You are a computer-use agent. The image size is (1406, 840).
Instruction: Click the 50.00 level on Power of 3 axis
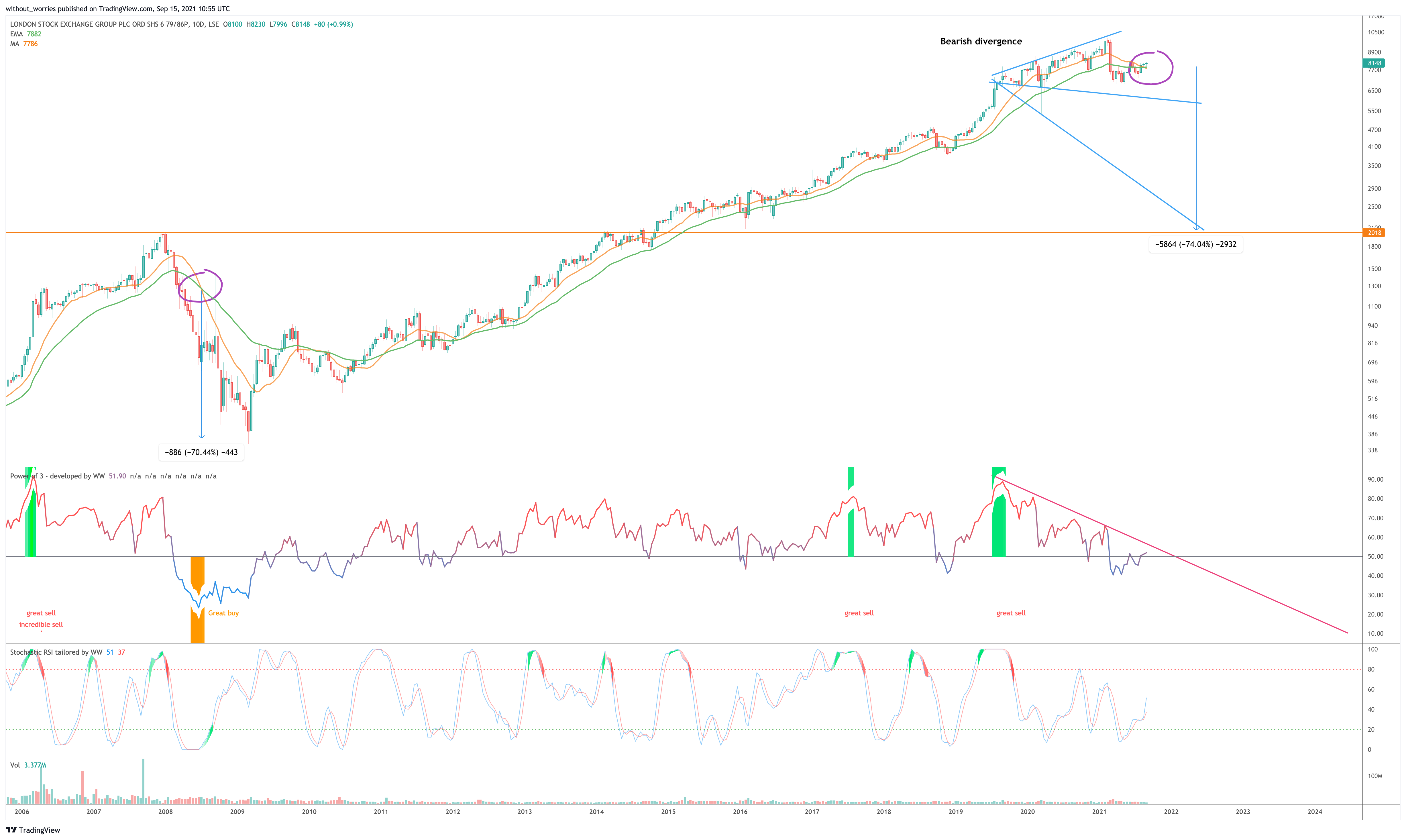pos(1375,556)
